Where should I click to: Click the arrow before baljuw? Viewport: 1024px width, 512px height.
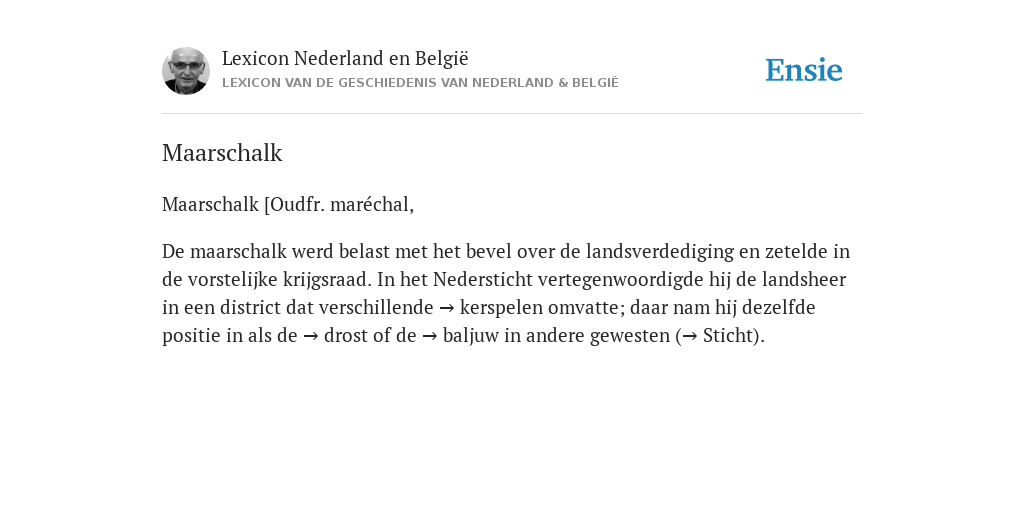(430, 336)
